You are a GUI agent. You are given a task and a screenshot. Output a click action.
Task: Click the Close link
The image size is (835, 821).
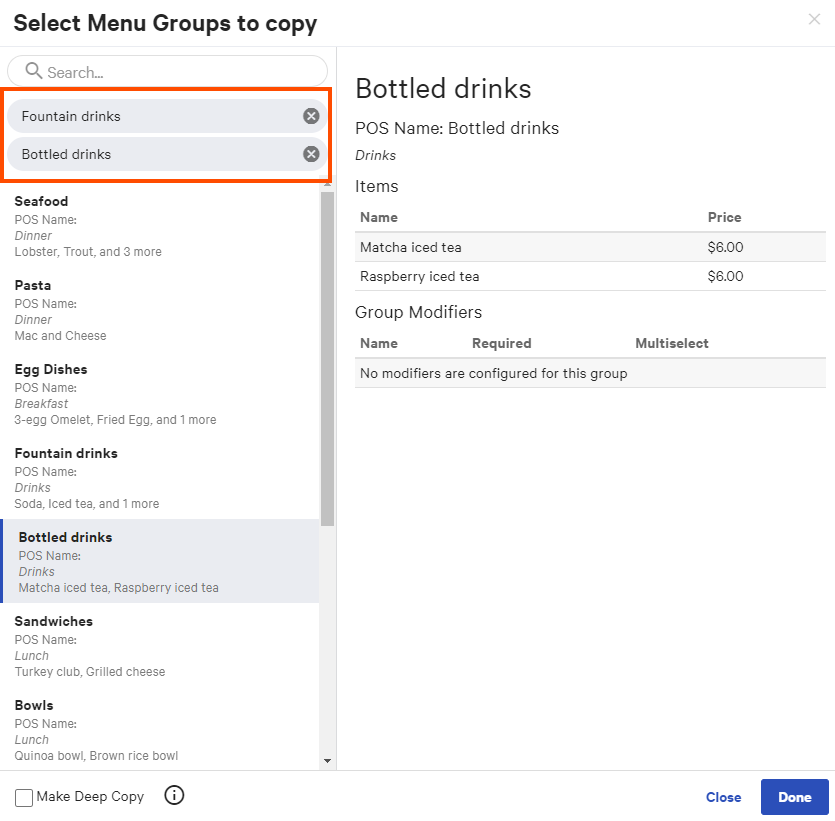[723, 797]
